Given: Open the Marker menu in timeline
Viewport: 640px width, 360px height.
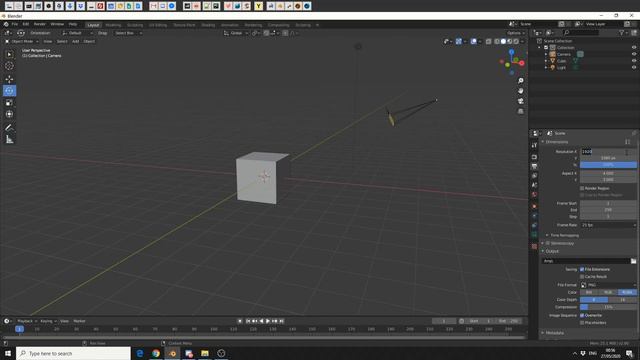Looking at the screenshot, I should coord(79,321).
